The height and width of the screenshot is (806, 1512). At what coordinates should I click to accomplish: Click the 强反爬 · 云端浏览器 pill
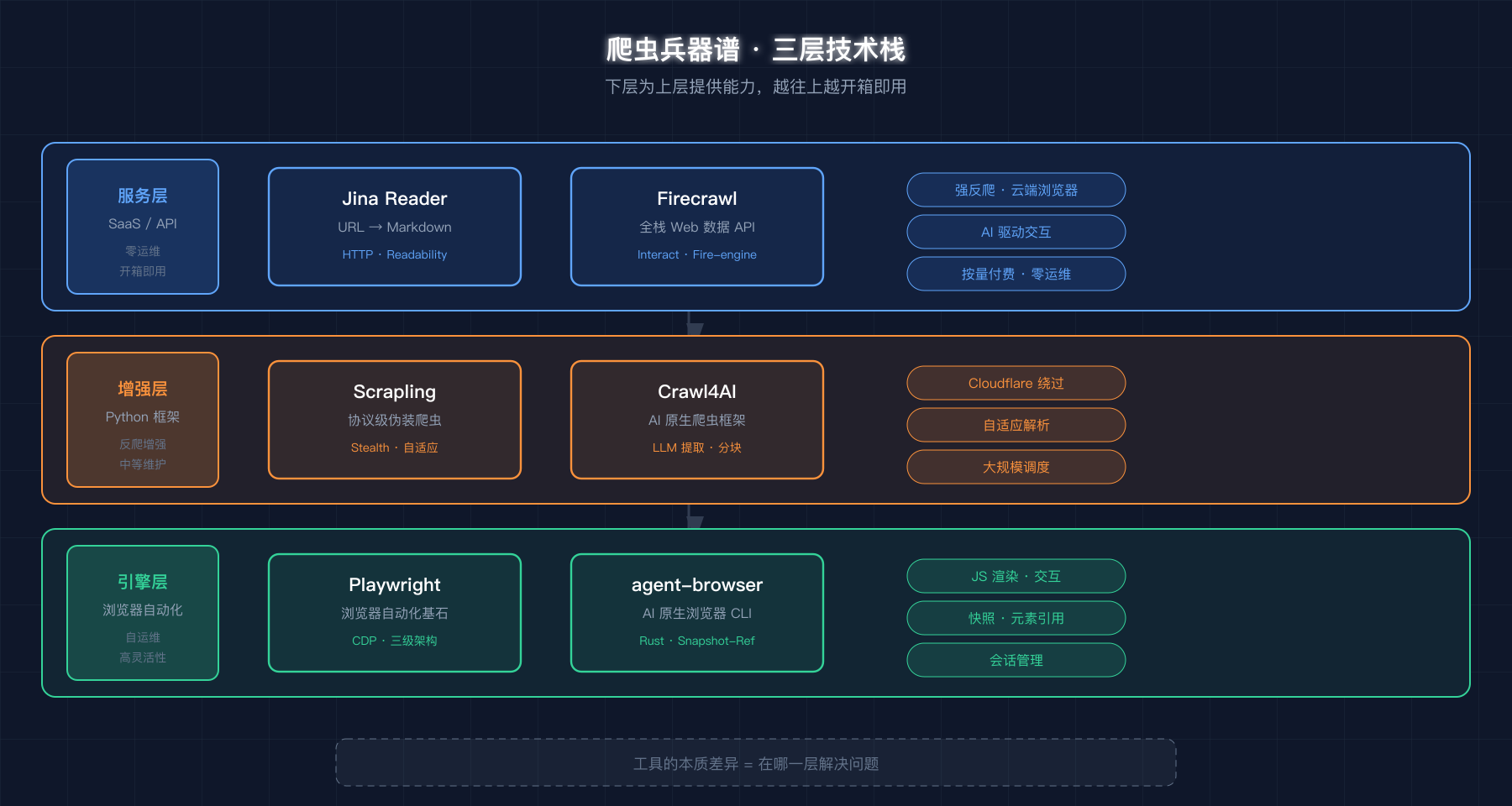coord(1016,190)
